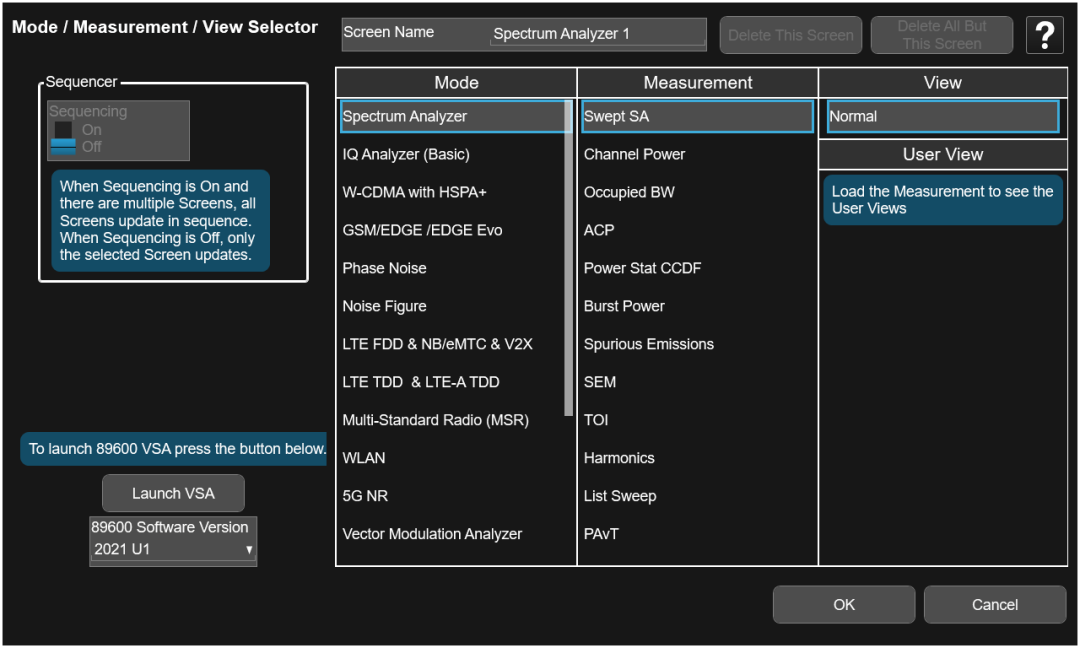
Task: Select the Phase Noise mode
Action: click(x=384, y=268)
